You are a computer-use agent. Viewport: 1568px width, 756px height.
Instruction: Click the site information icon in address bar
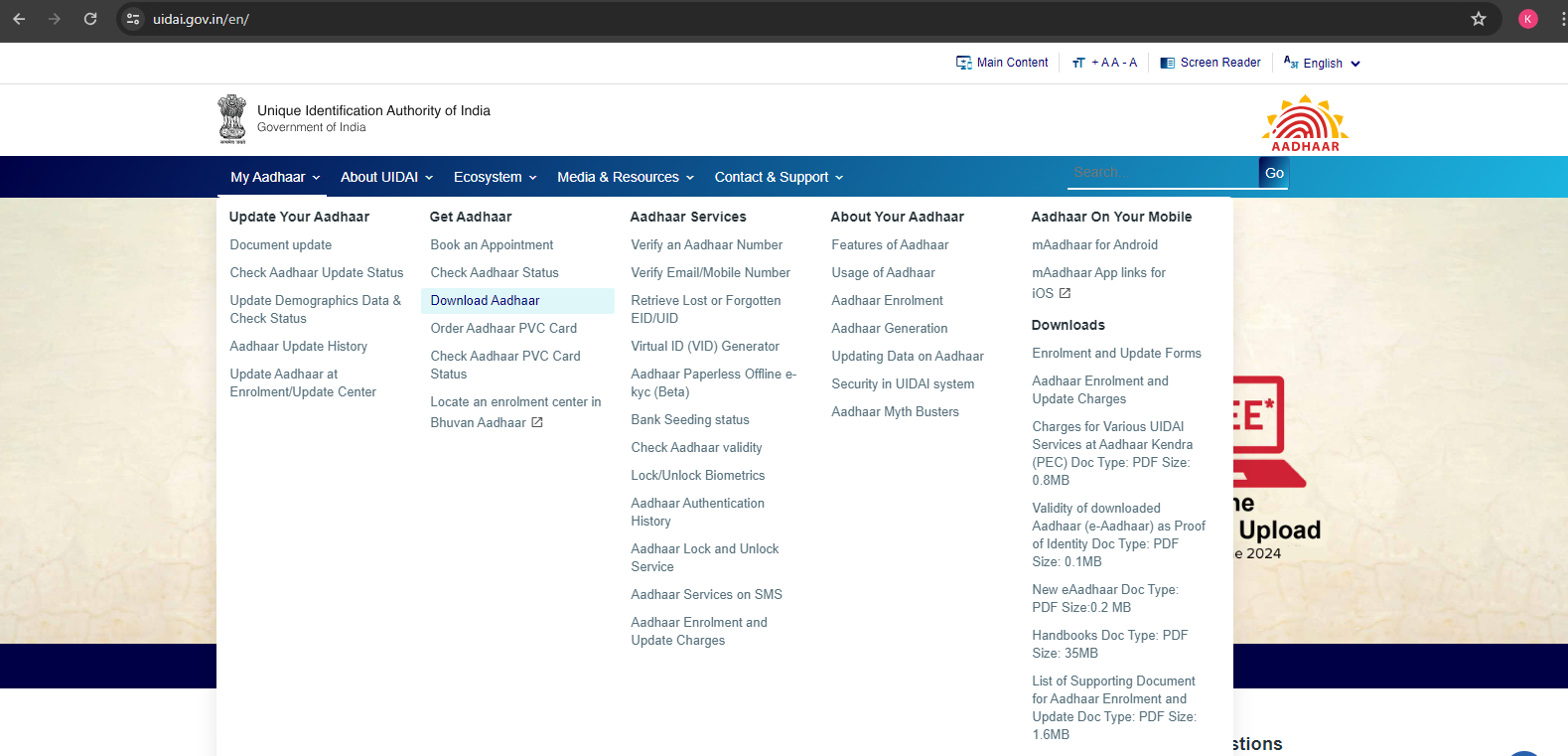(133, 19)
